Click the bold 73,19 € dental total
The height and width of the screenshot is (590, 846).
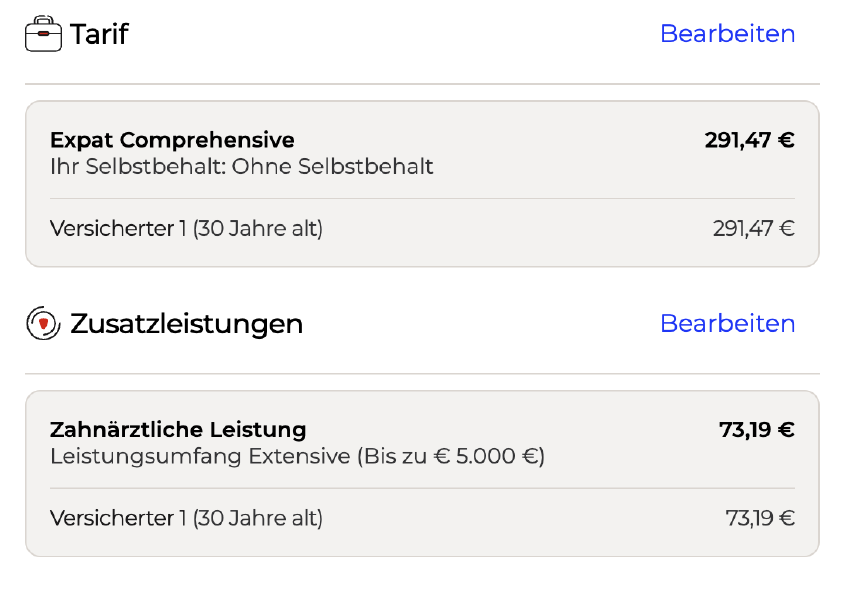click(756, 430)
